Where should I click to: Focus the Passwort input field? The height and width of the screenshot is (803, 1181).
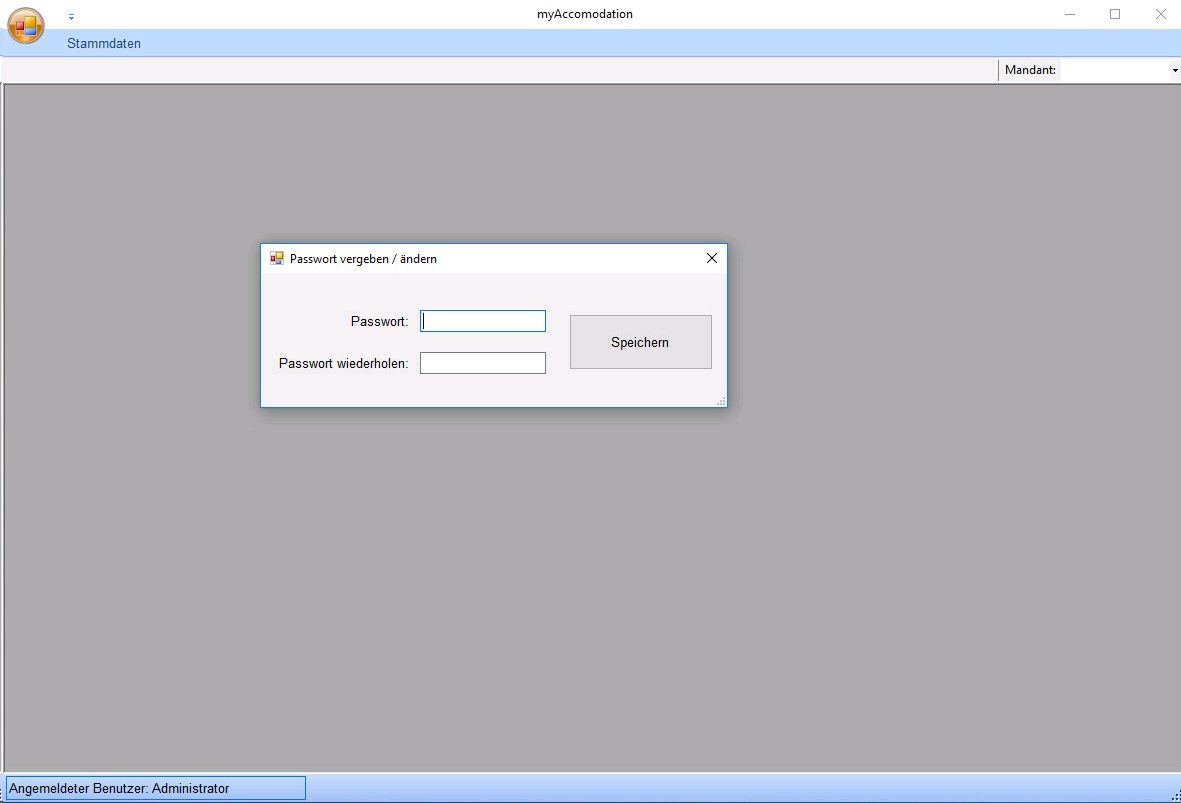coord(483,321)
